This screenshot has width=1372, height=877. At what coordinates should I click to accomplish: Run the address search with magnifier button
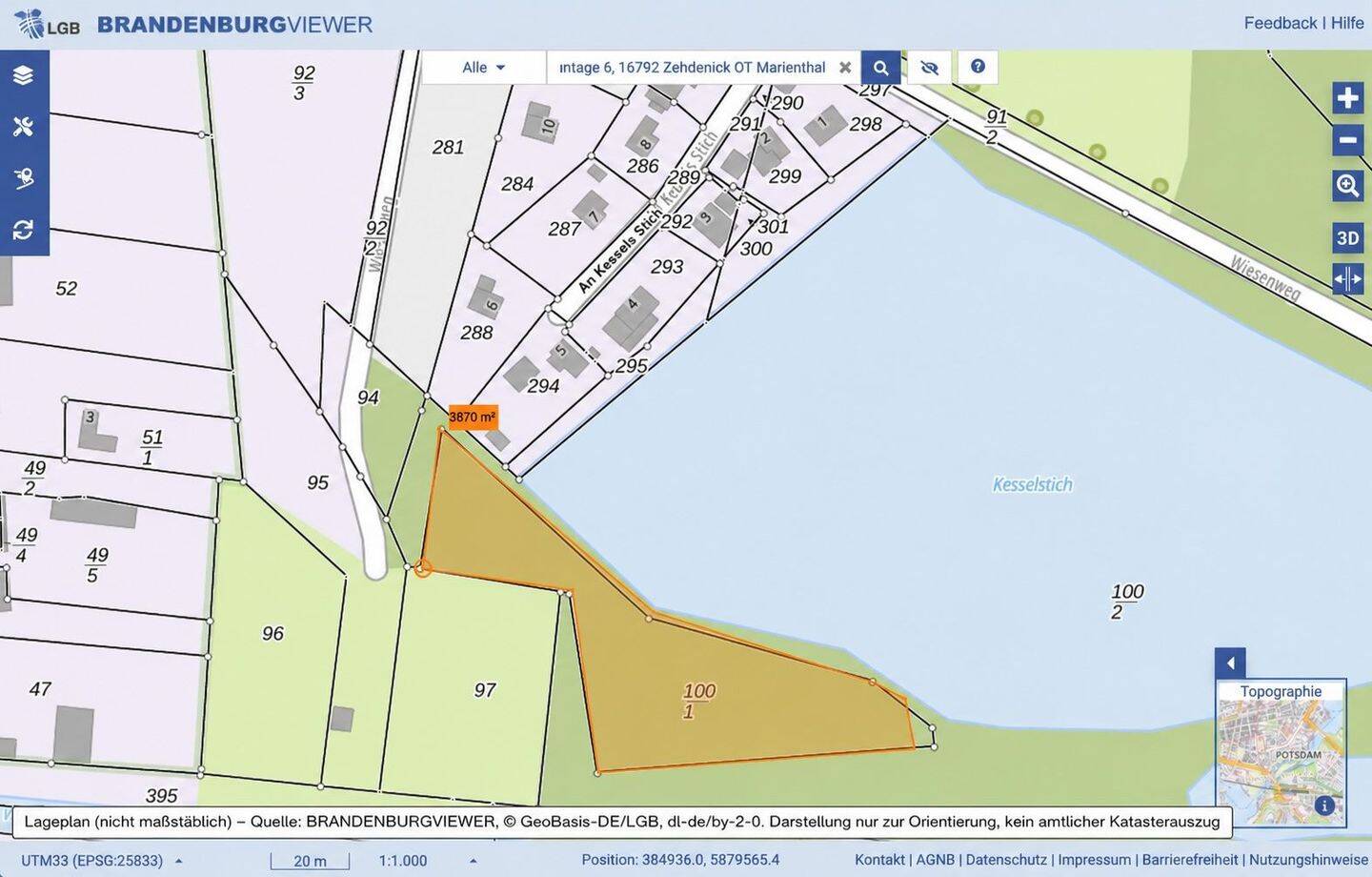click(881, 68)
